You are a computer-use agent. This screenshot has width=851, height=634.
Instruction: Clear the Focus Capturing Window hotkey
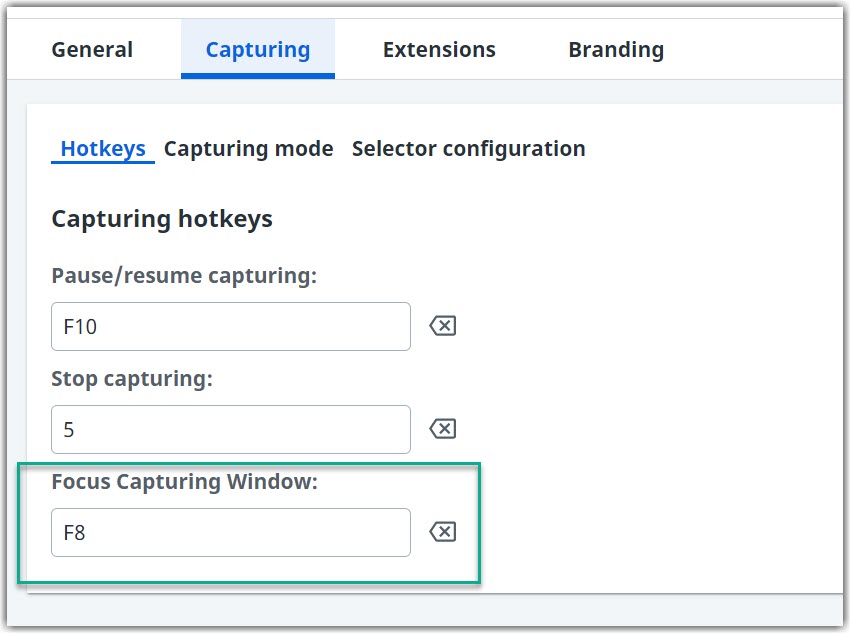pos(443,532)
